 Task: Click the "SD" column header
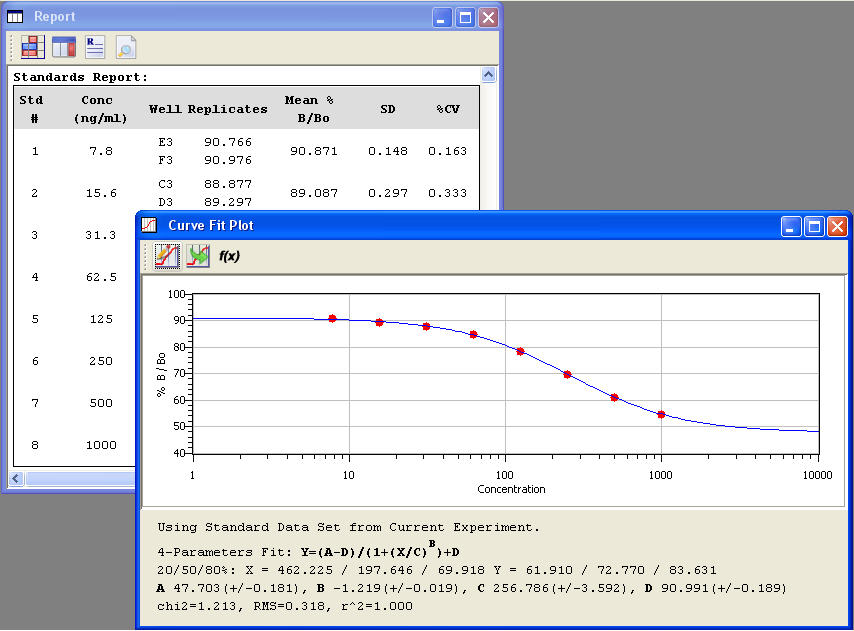[388, 109]
